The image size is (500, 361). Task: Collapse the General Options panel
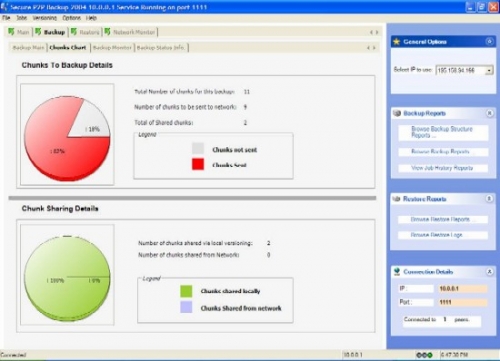click(x=489, y=41)
